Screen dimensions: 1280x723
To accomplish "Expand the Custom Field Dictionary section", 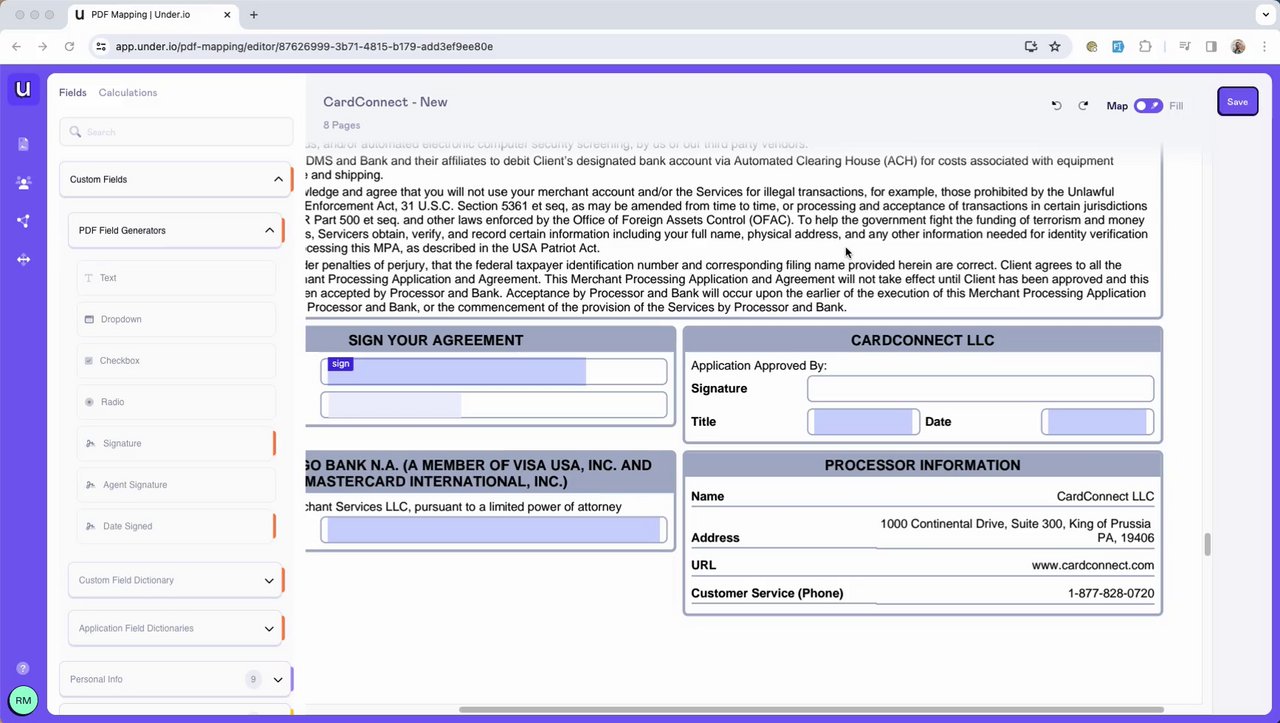I will [269, 580].
